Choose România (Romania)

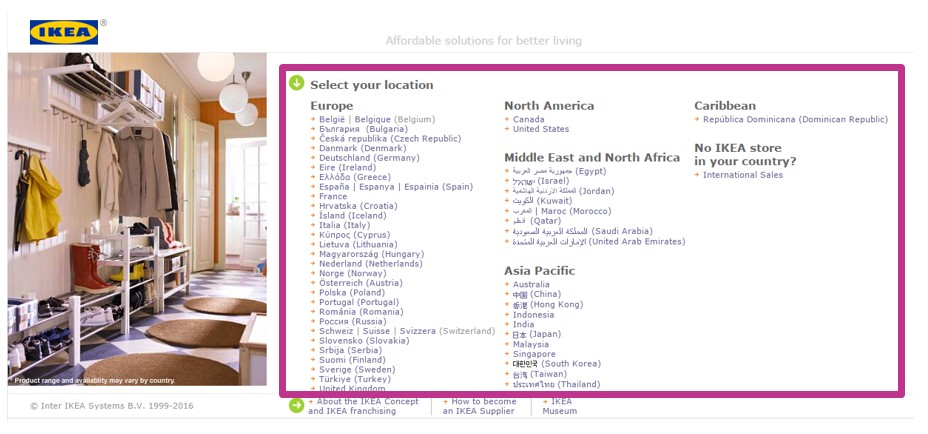[361, 311]
